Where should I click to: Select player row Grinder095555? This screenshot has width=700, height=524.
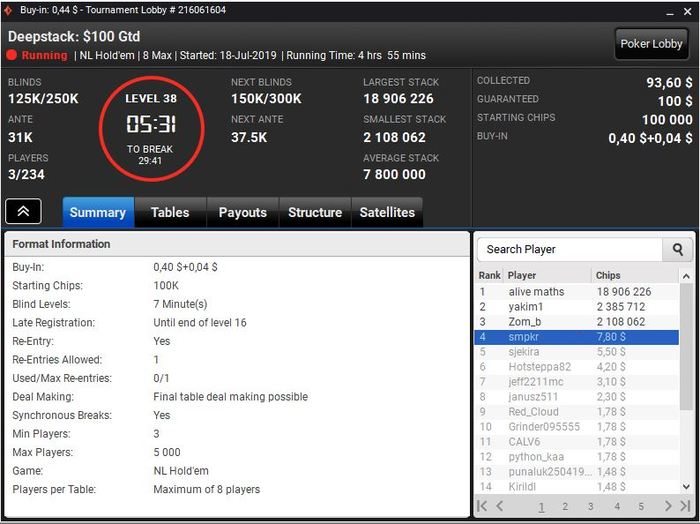pyautogui.click(x=577, y=427)
